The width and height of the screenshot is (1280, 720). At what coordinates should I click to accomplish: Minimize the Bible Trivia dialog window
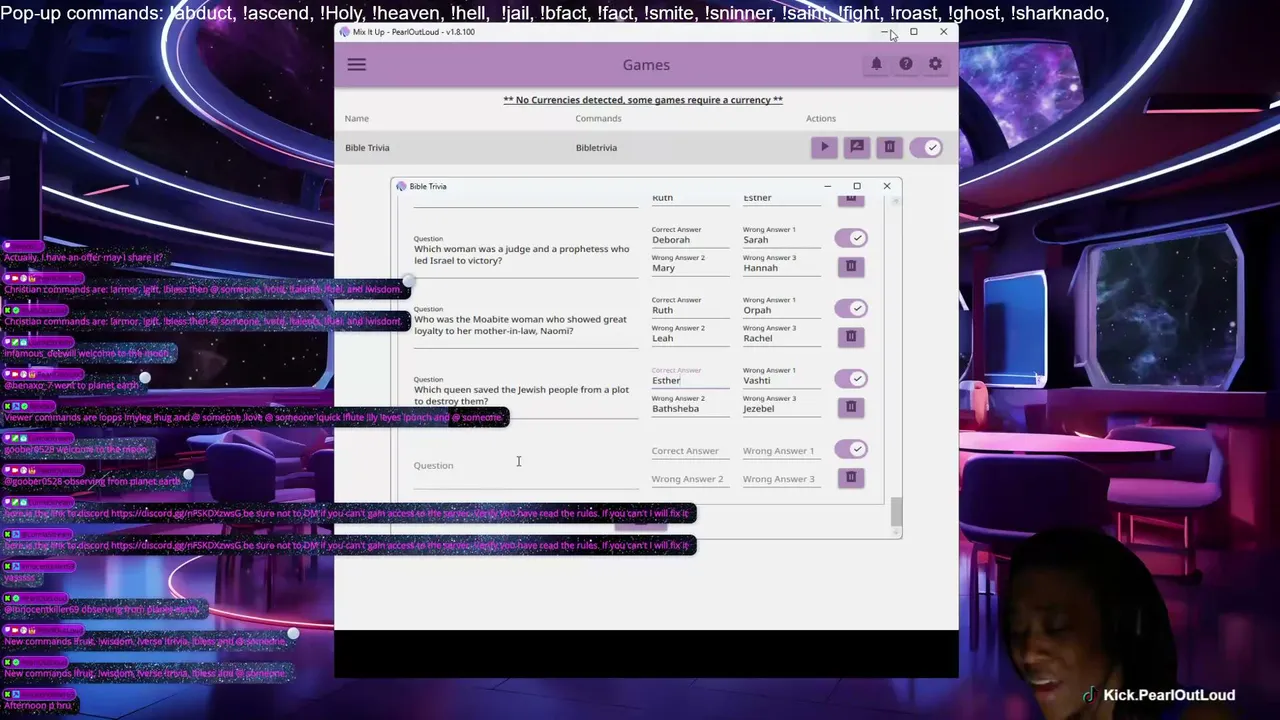pos(827,186)
